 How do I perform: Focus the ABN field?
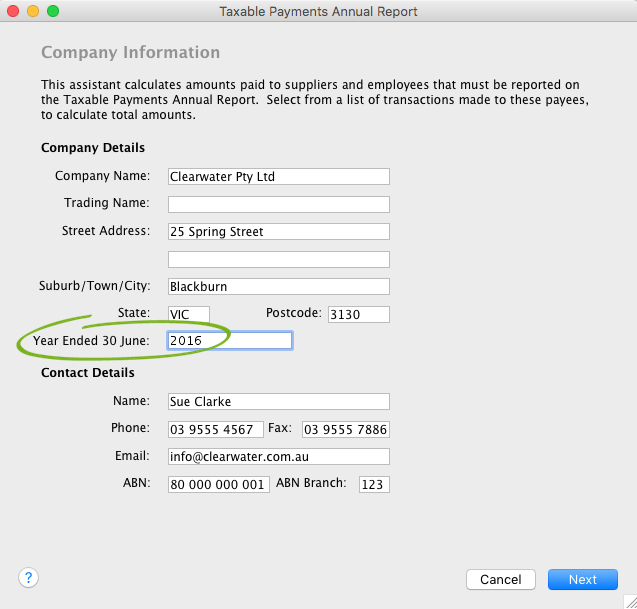[218, 485]
